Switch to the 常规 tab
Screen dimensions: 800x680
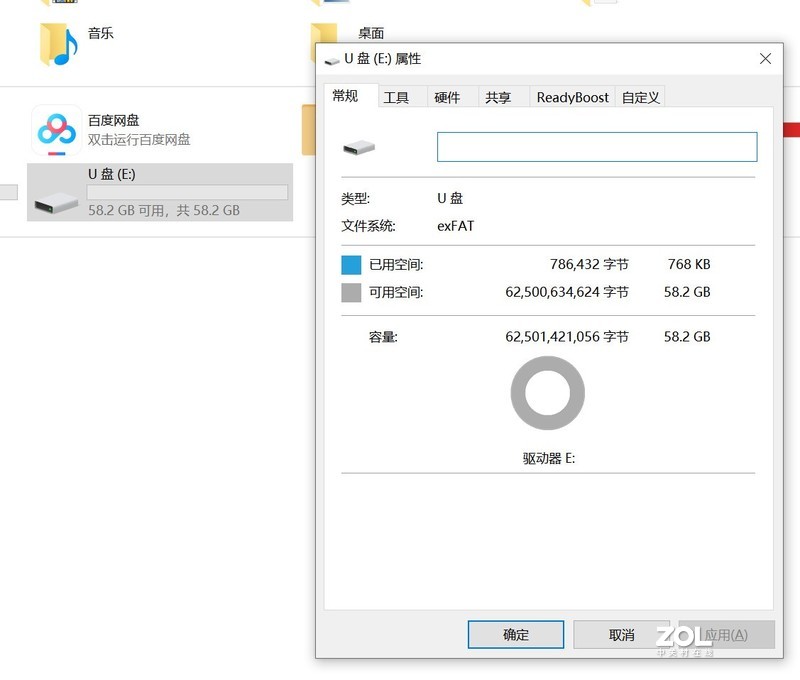coord(347,96)
